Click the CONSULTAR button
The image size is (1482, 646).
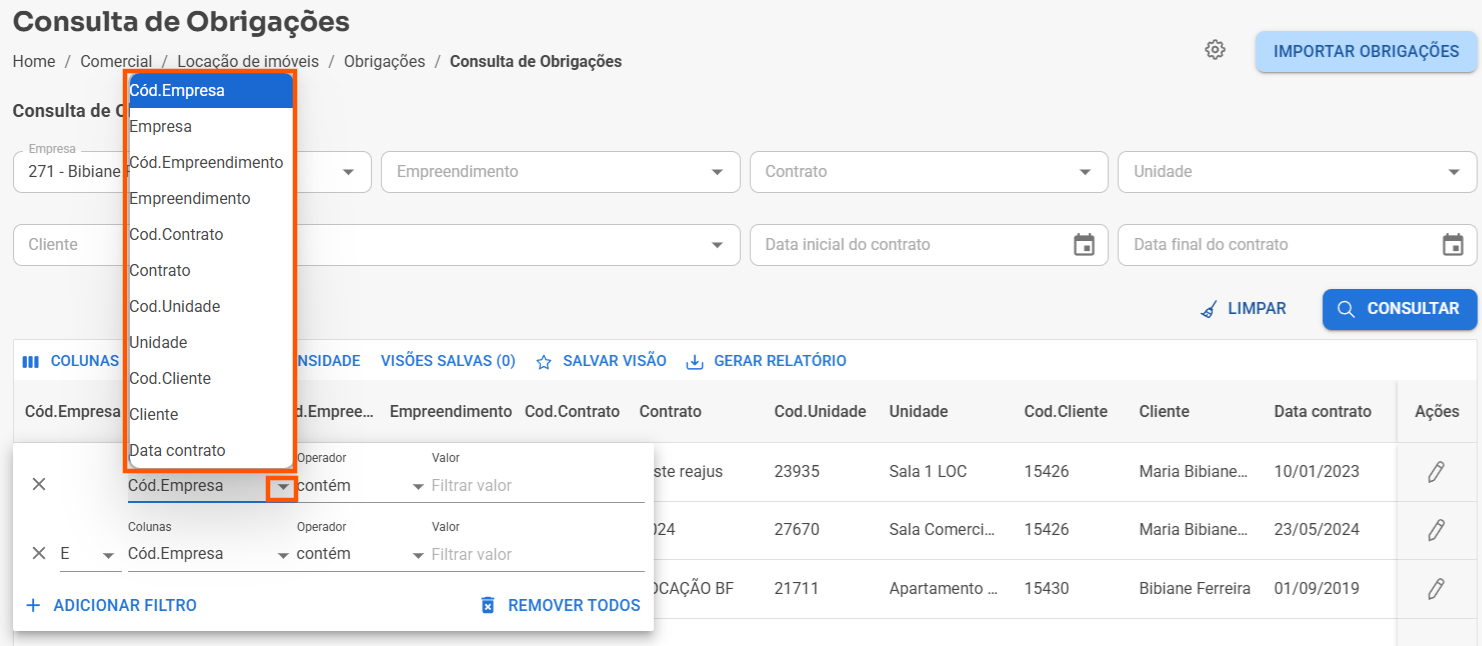(x=1399, y=309)
